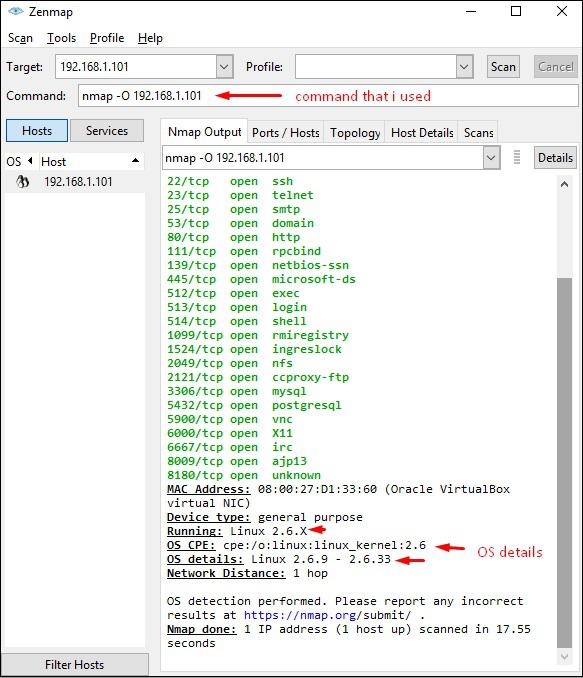Click the '80/tcp open http' line
The height and width of the screenshot is (678, 583).
(234, 237)
